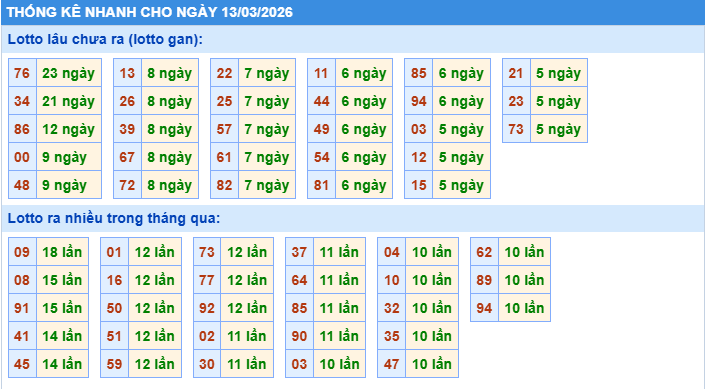Click lotto number 64

click(299, 280)
